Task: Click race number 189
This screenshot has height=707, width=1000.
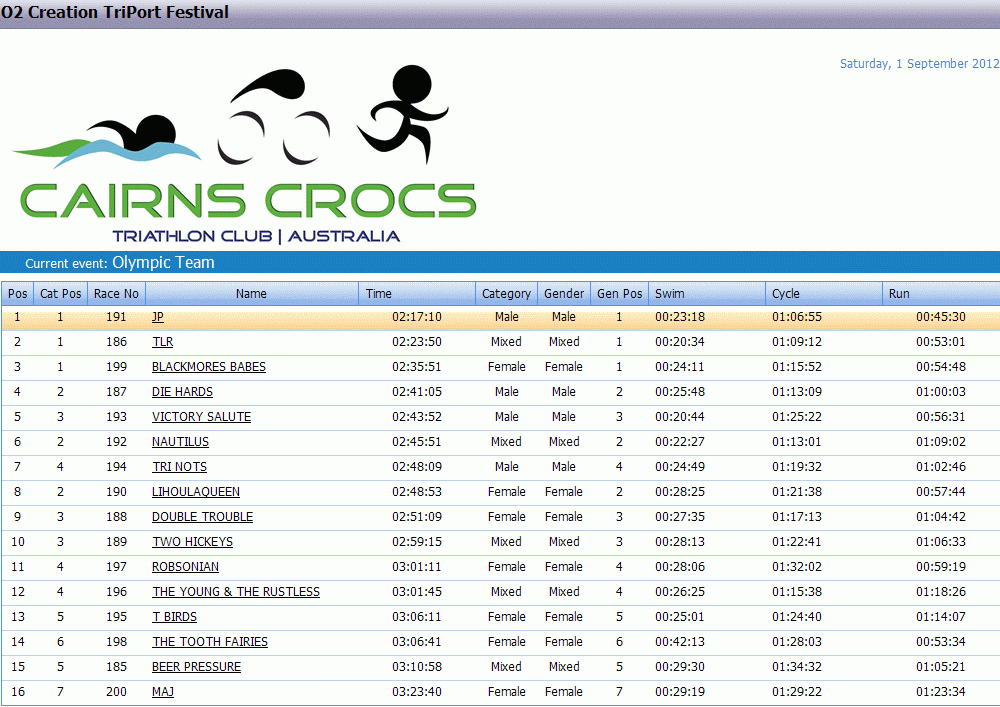Action: (x=116, y=541)
